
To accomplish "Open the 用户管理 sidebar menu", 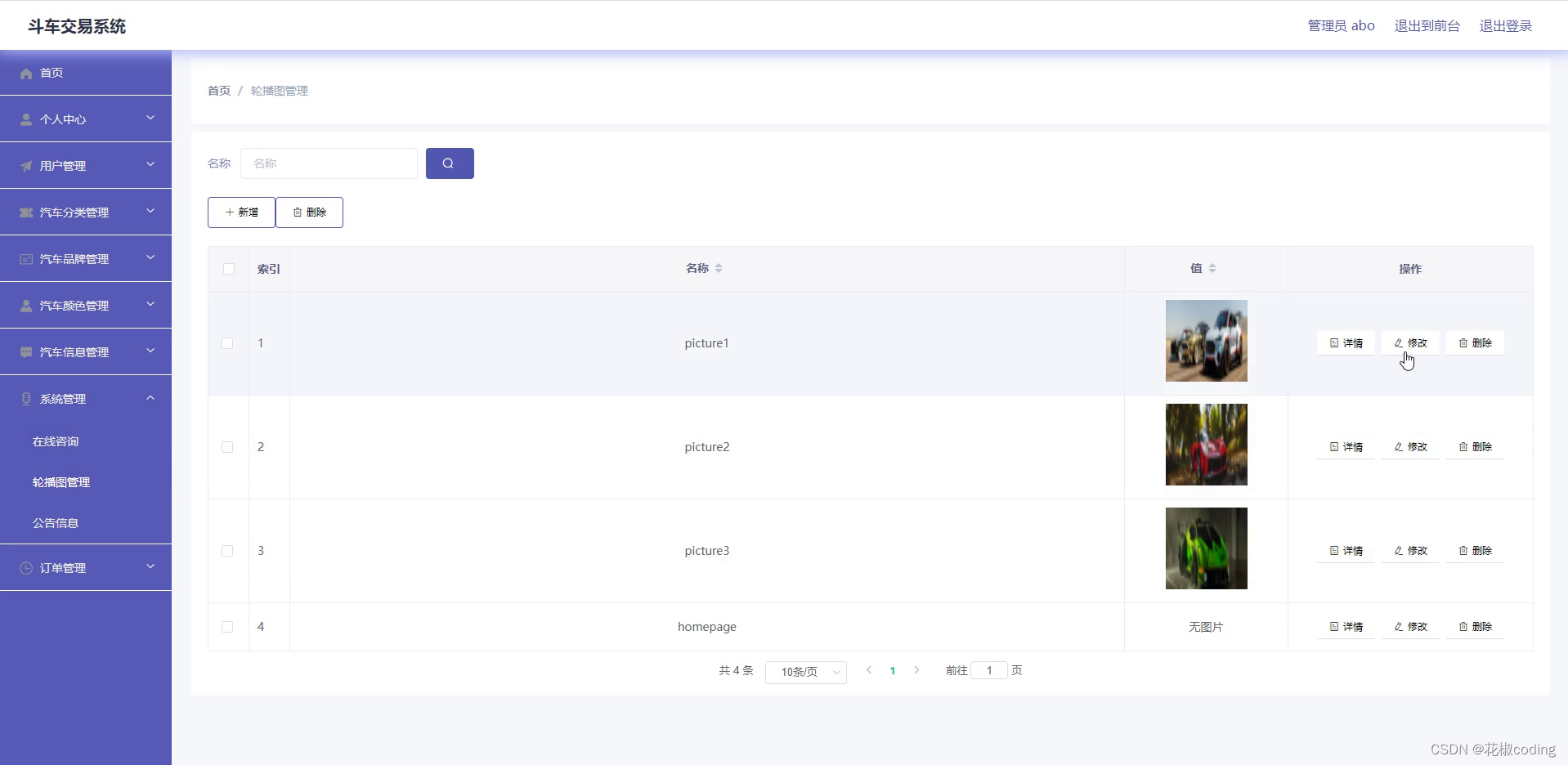I will click(x=86, y=166).
